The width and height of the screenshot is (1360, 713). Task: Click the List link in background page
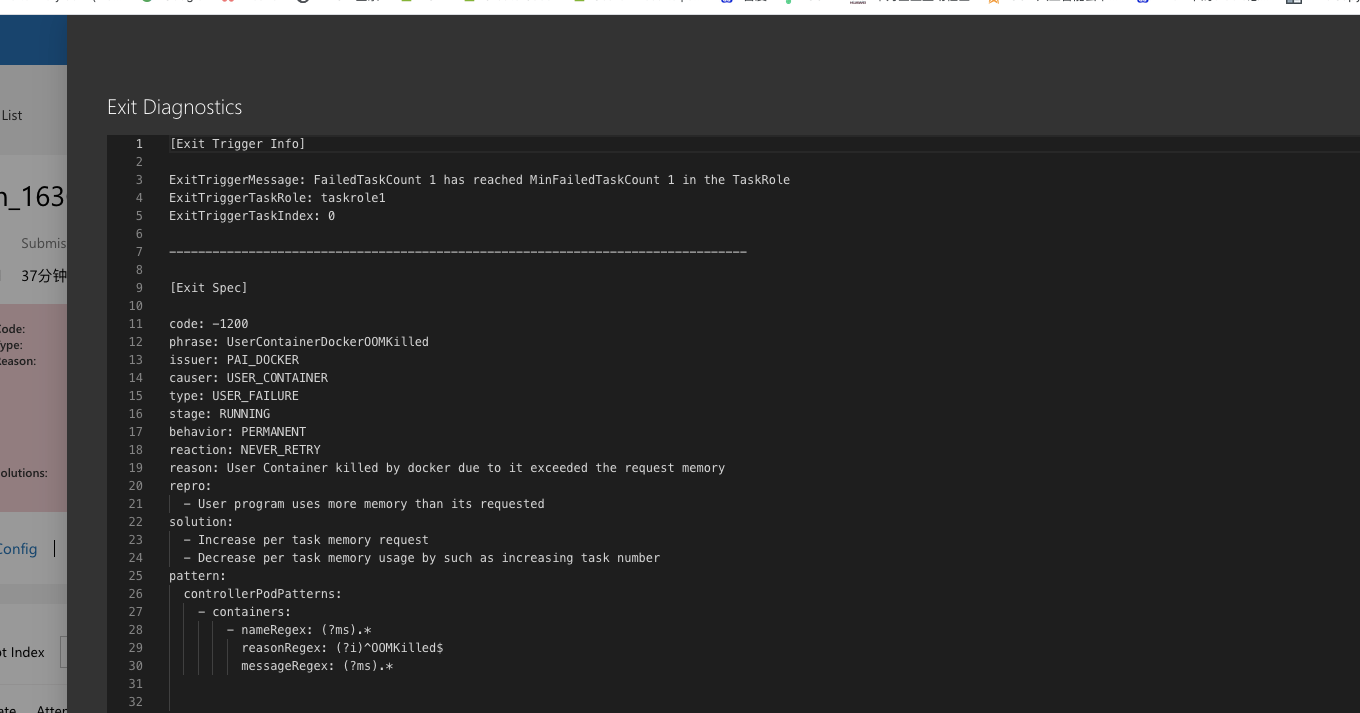(x=11, y=115)
